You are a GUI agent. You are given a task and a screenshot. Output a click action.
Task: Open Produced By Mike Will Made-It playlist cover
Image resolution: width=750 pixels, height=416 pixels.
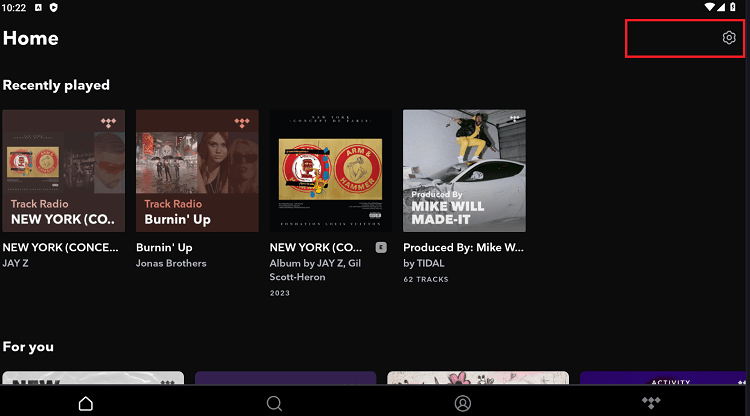[x=464, y=171]
